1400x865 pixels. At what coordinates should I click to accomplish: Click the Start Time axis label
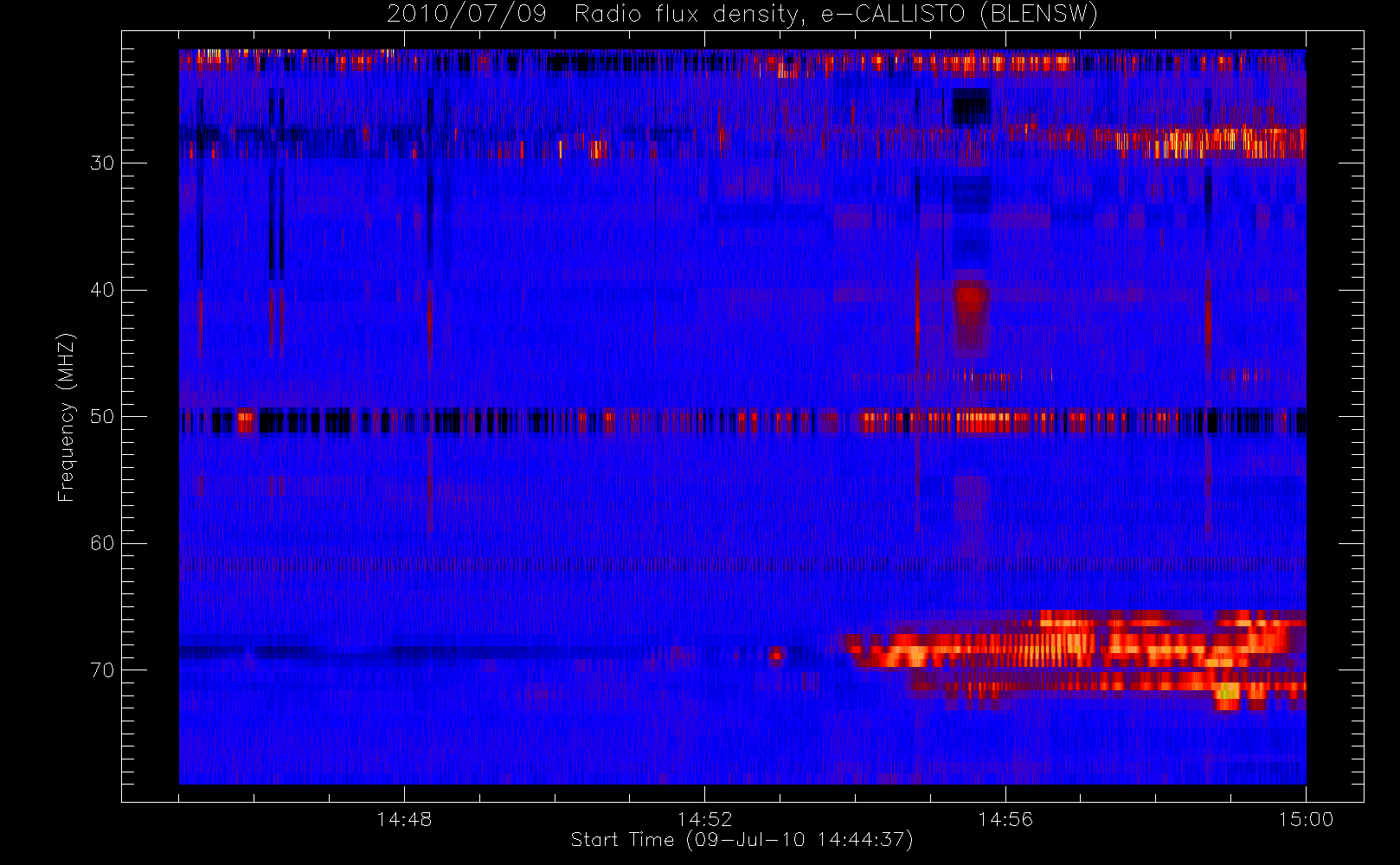[x=742, y=840]
